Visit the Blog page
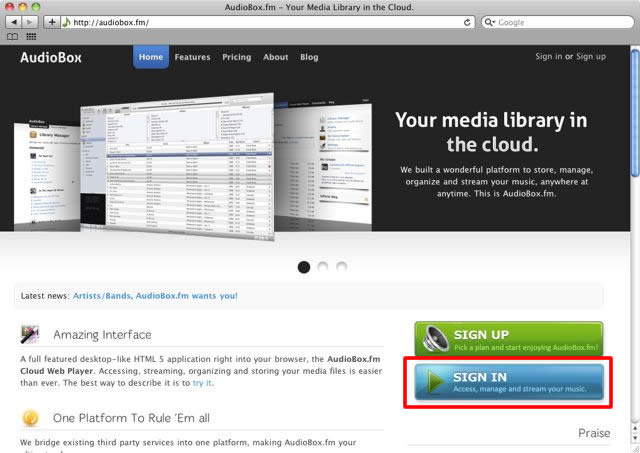Image resolution: width=640 pixels, height=453 pixels. pyautogui.click(x=309, y=57)
